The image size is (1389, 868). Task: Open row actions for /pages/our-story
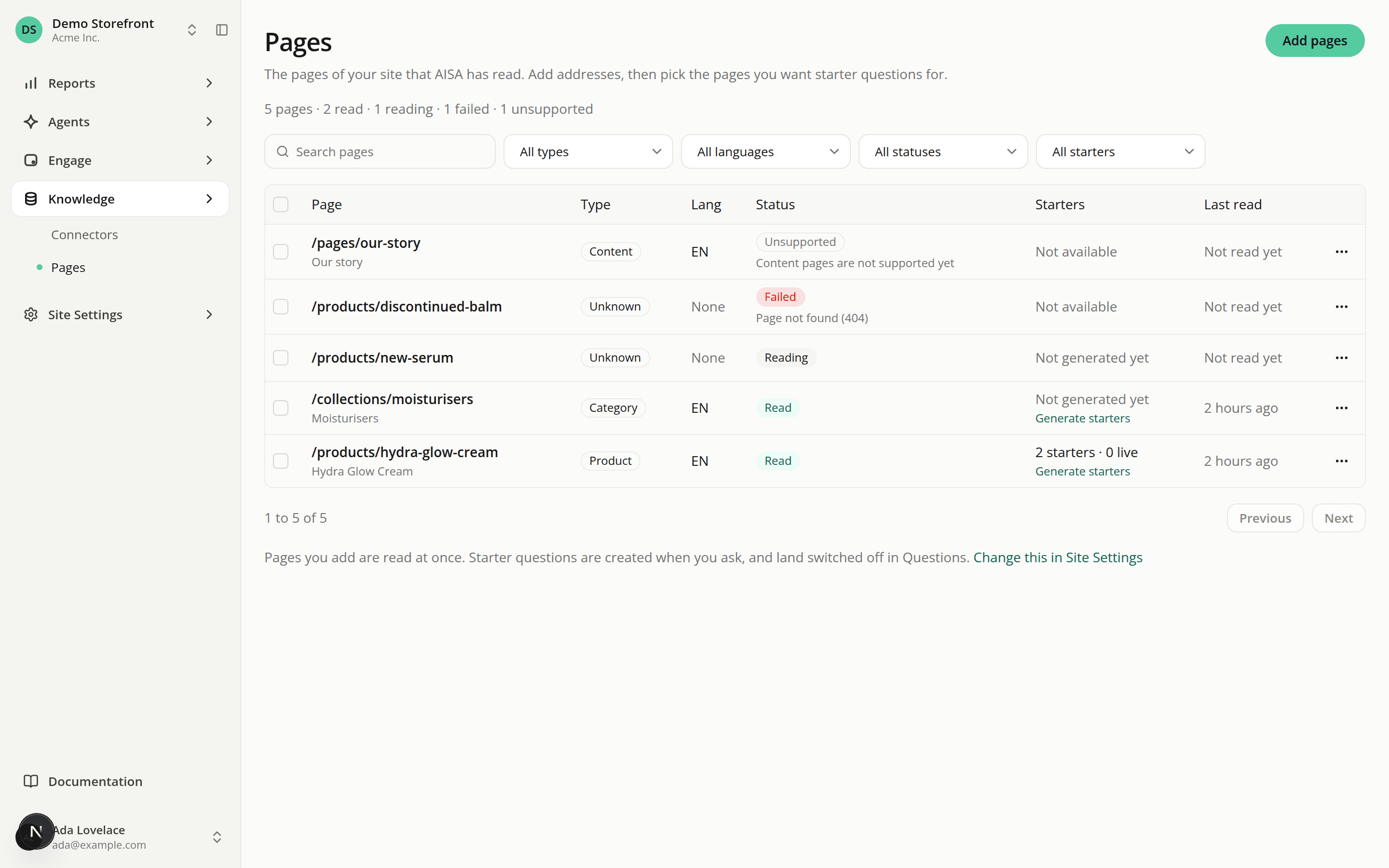tap(1341, 252)
